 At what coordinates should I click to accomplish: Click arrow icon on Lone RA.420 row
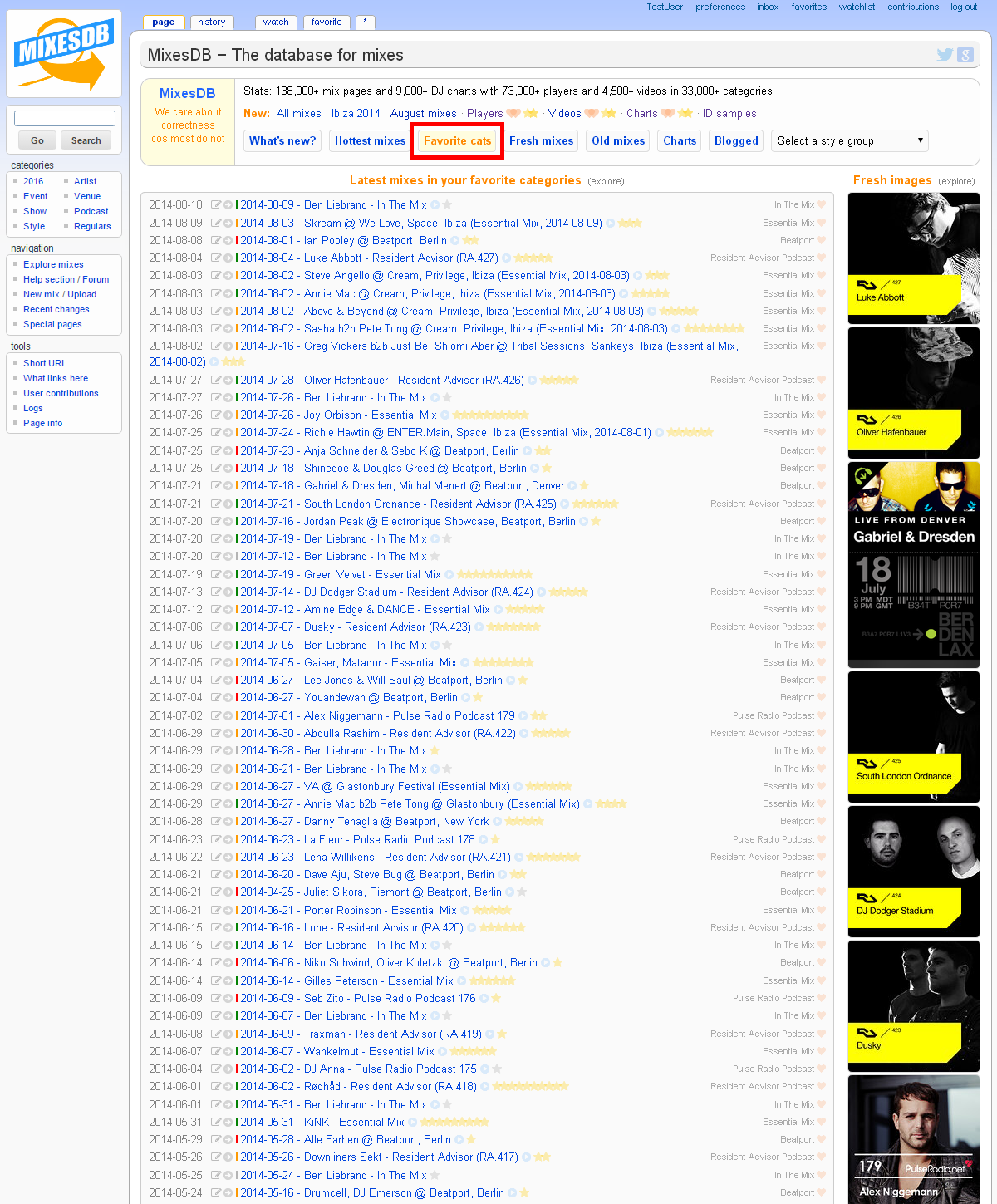[x=228, y=928]
